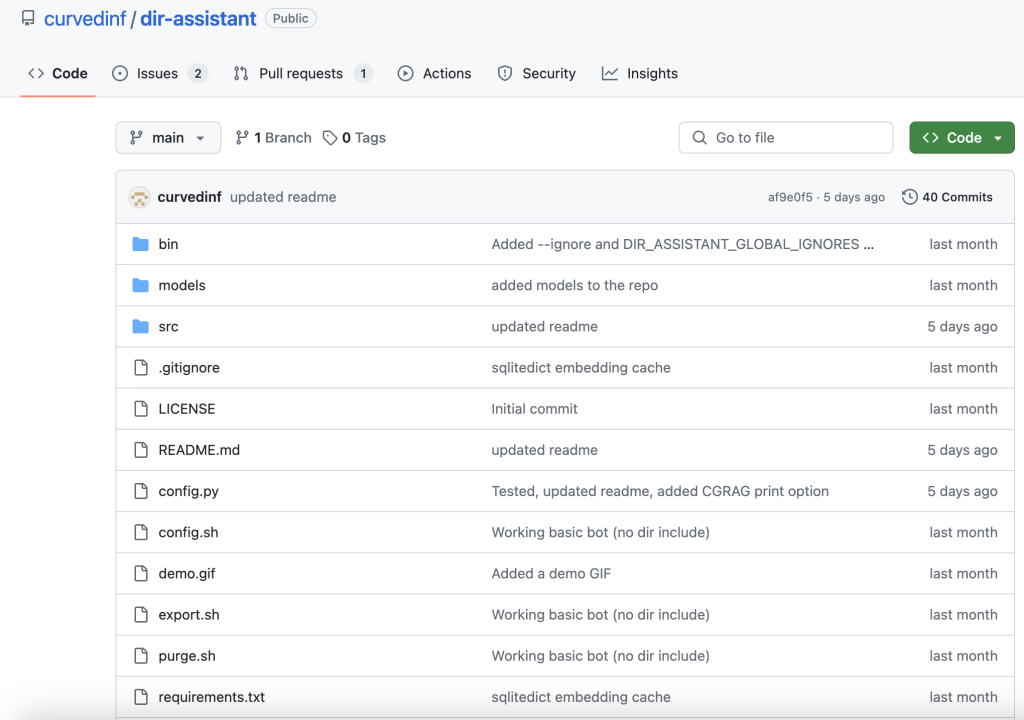Open the models folder
The width and height of the screenshot is (1024, 720).
[182, 286]
